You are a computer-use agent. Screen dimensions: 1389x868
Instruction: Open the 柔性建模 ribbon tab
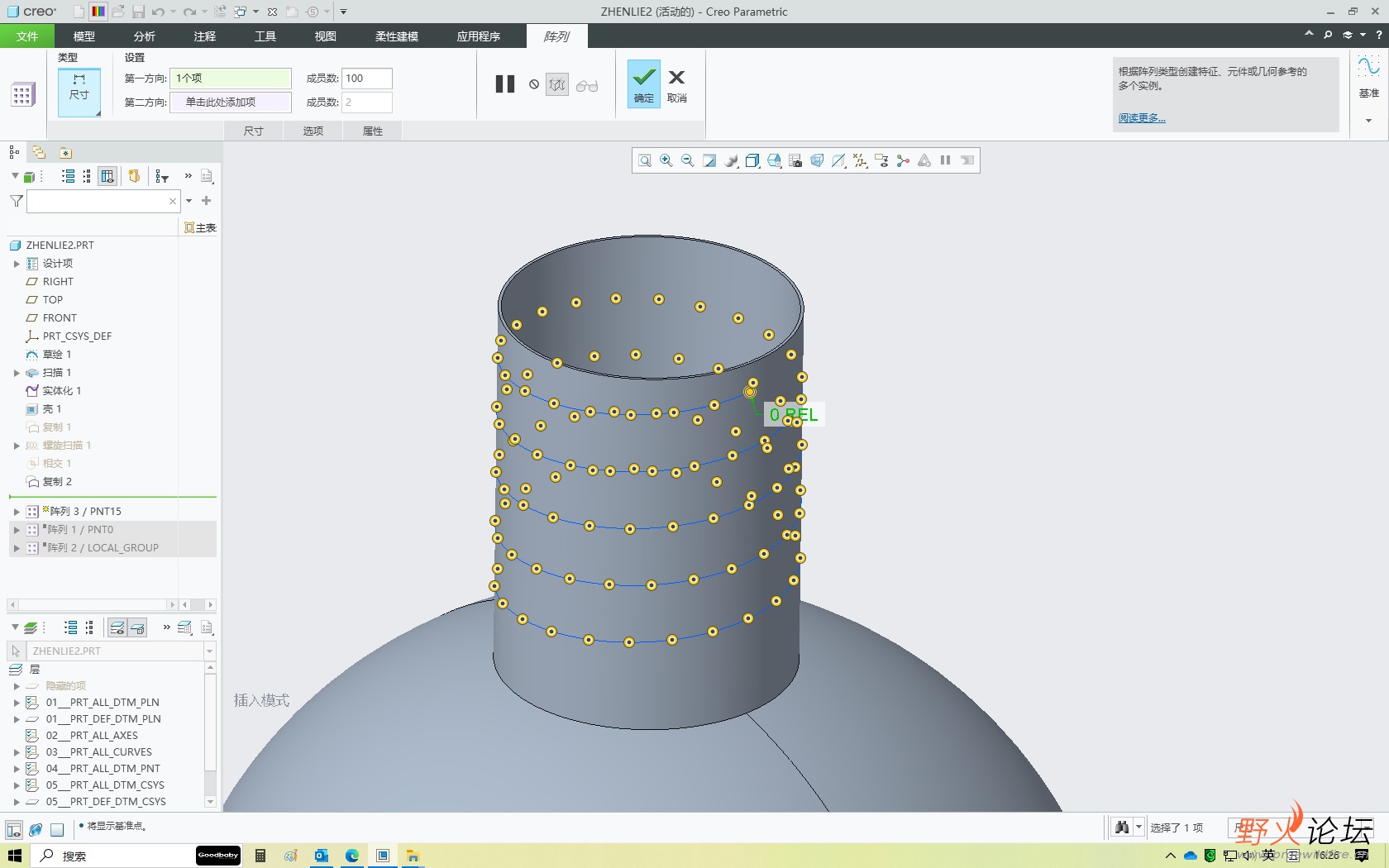pos(397,36)
